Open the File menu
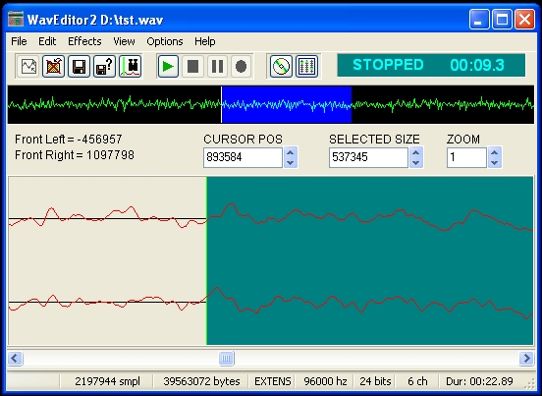Screen dimensions: 542x396 click(19, 41)
